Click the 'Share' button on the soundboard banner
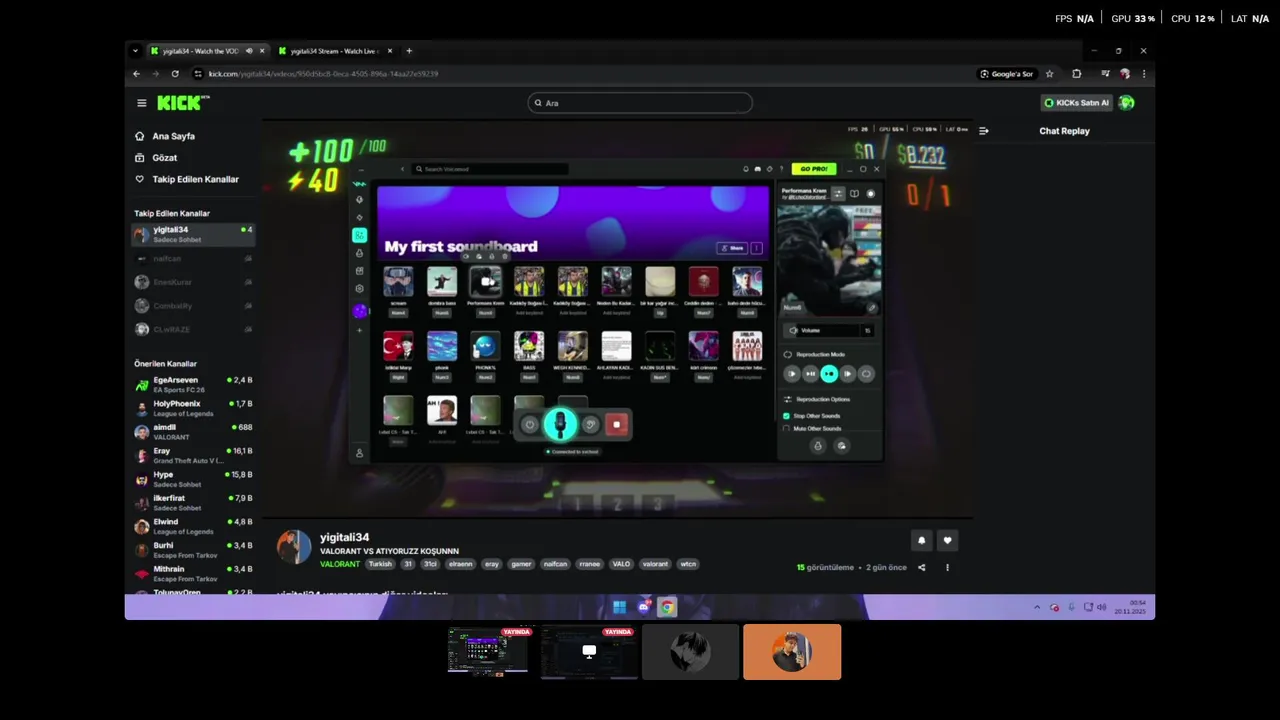This screenshot has height=720, width=1280. point(732,248)
